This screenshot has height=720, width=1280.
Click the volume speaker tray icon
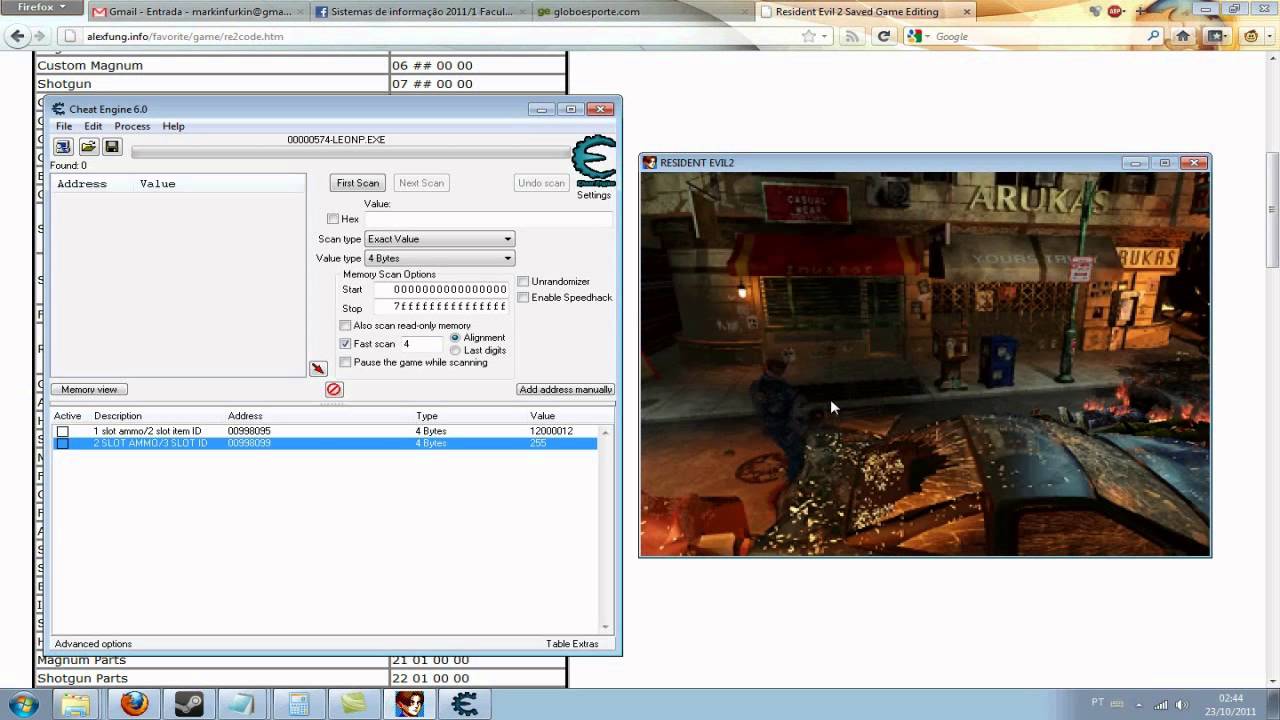(1182, 704)
